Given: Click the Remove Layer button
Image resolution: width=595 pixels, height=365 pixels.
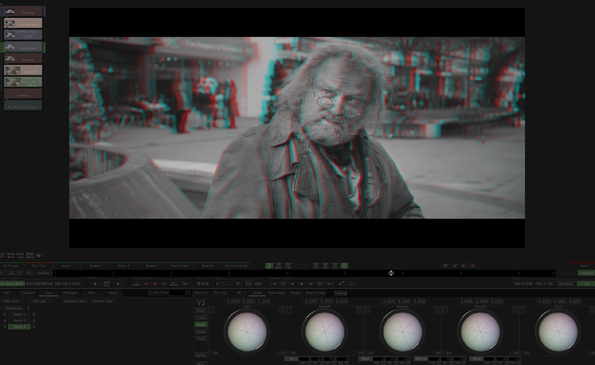Looking at the screenshot, I should (103, 301).
